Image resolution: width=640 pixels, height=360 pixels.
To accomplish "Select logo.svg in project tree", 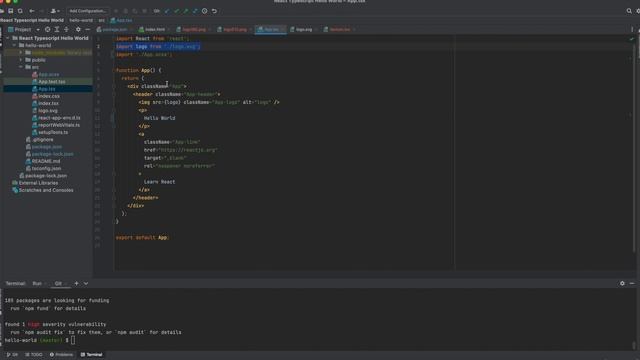I will click(x=48, y=111).
